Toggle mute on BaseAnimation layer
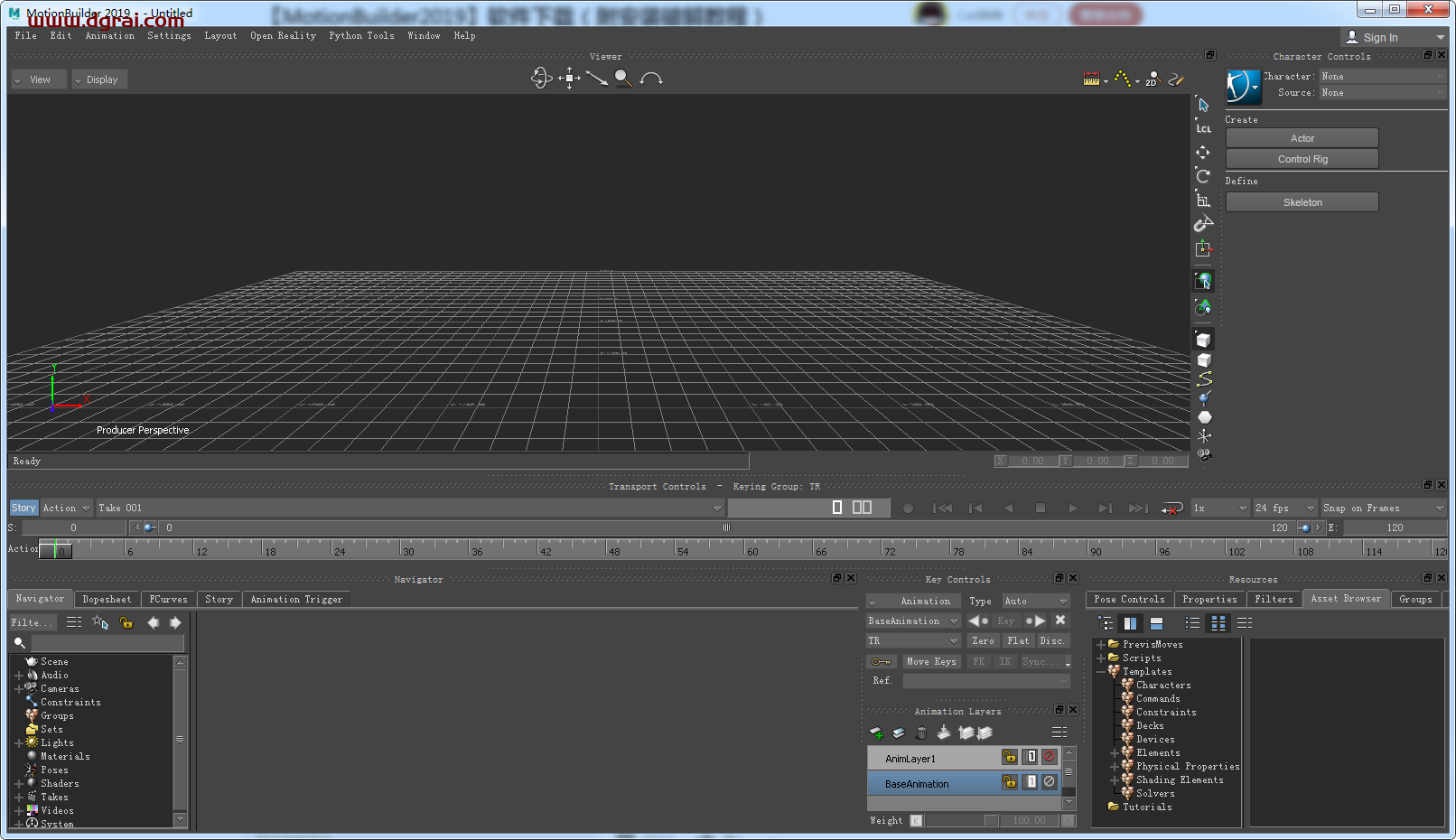The width and height of the screenshot is (1456, 840). click(1050, 782)
